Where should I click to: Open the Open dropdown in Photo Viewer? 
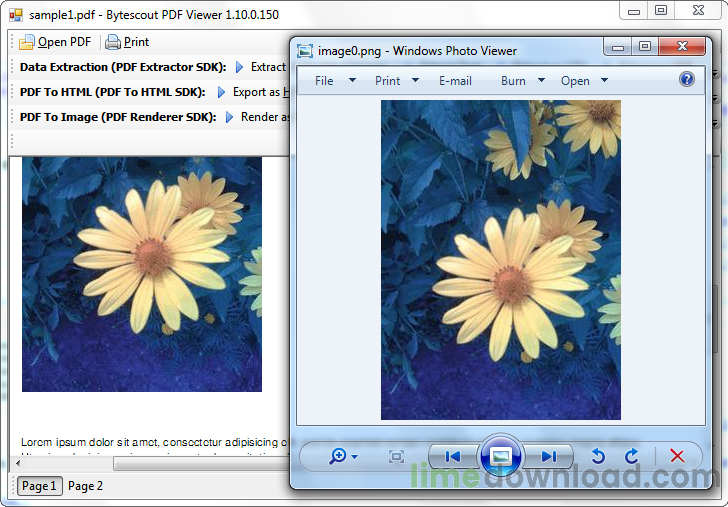coord(584,81)
